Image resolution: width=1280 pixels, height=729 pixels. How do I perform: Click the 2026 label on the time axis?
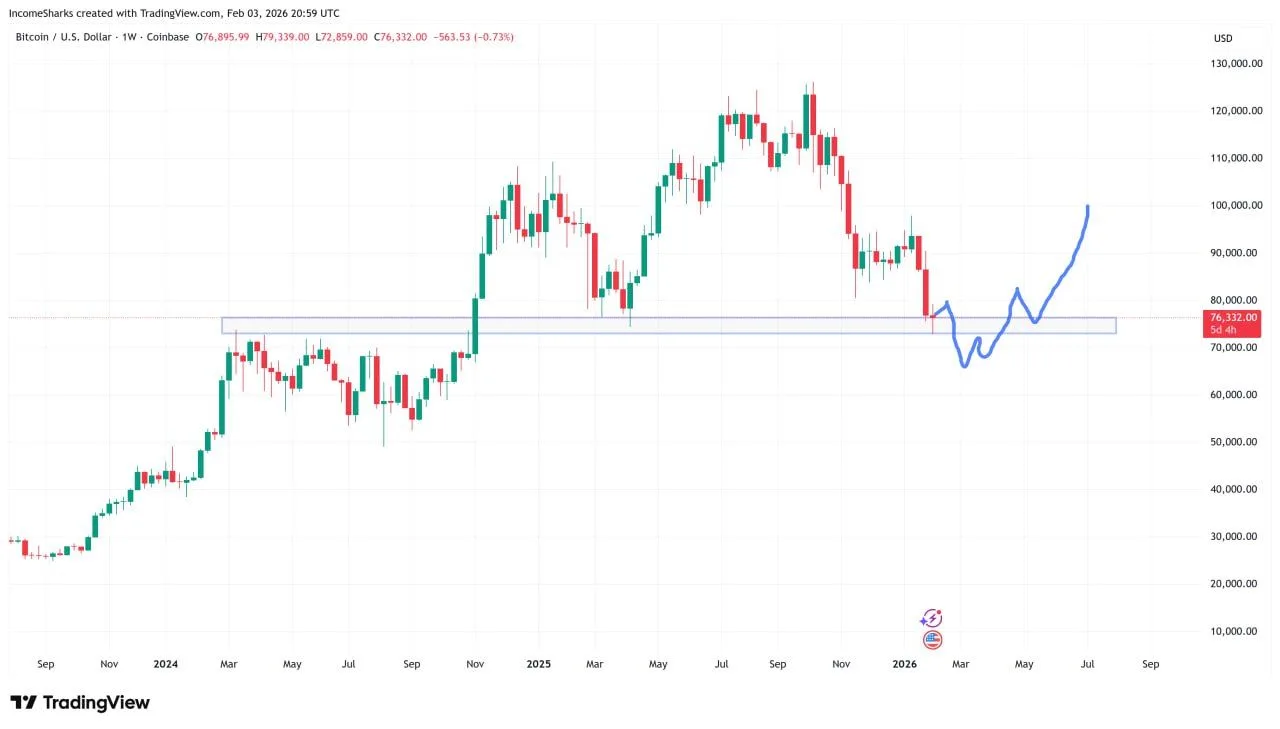tap(904, 664)
